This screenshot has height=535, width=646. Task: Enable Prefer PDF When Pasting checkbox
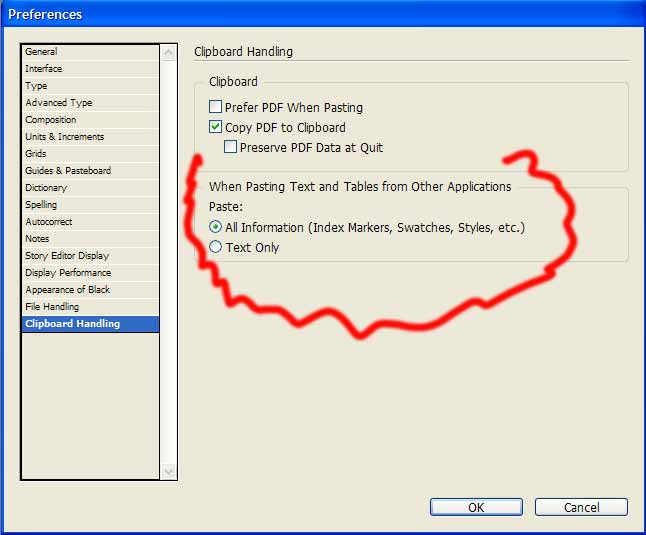[215, 107]
